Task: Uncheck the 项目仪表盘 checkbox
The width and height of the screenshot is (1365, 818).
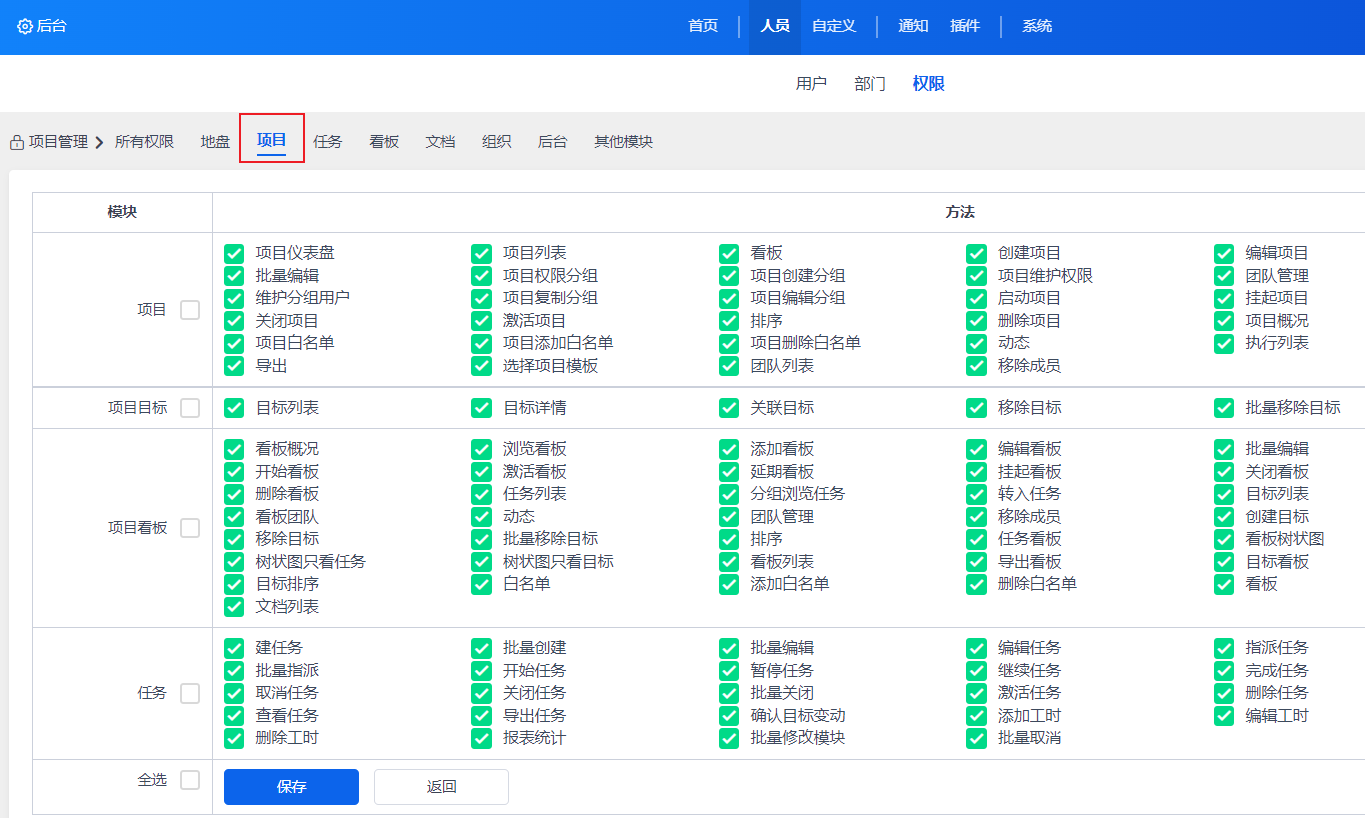Action: pyautogui.click(x=234, y=253)
